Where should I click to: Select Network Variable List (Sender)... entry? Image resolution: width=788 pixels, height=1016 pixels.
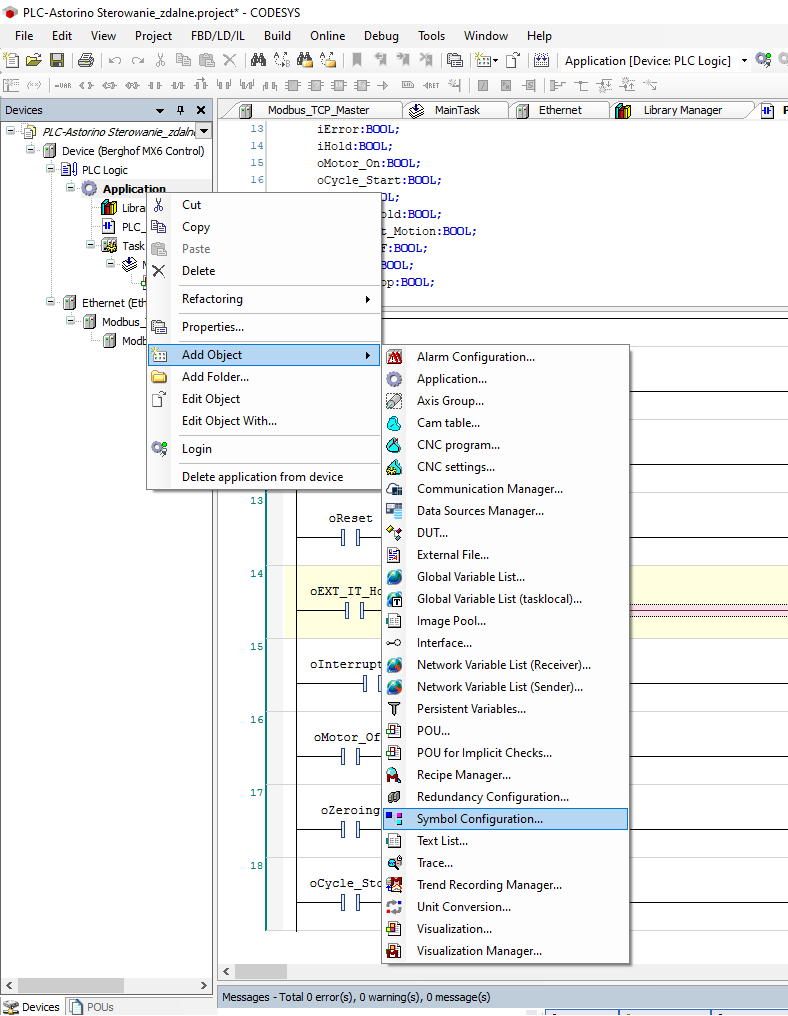[x=505, y=687]
